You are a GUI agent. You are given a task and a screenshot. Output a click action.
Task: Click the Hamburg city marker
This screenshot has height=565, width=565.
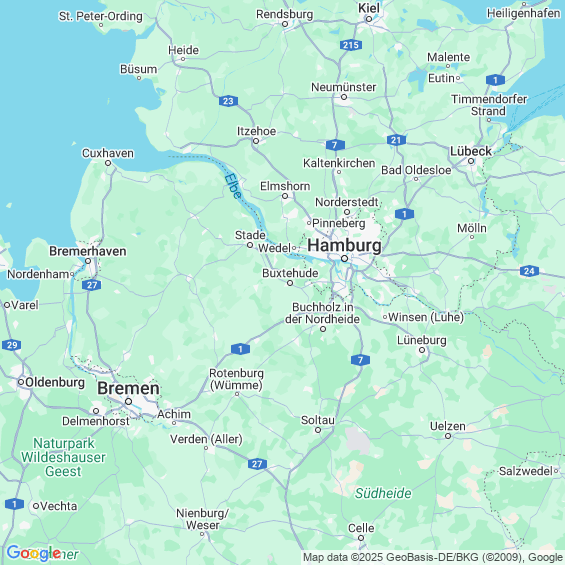point(344,258)
